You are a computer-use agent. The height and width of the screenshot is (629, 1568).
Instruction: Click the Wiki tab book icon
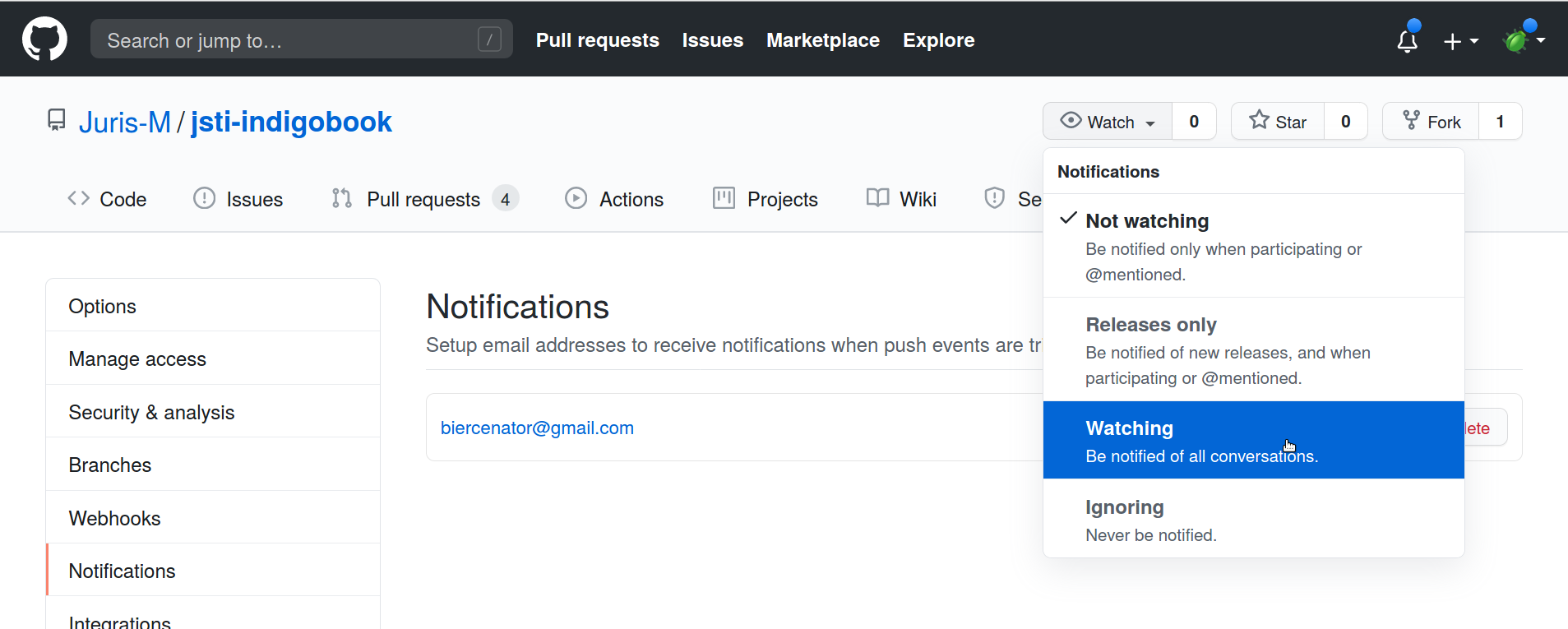click(877, 198)
